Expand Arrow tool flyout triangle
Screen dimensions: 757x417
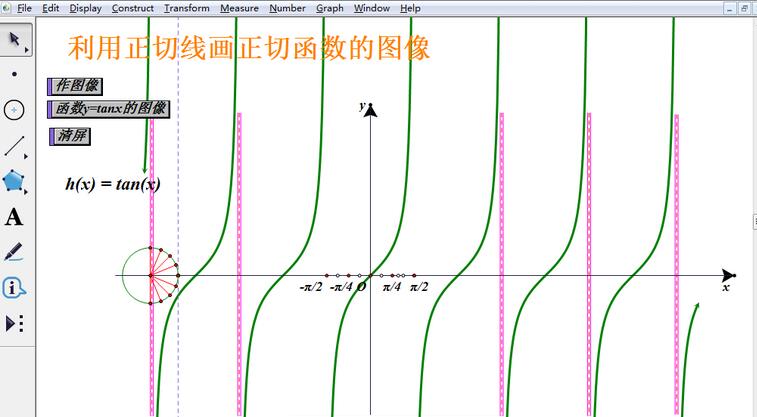tap(27, 50)
